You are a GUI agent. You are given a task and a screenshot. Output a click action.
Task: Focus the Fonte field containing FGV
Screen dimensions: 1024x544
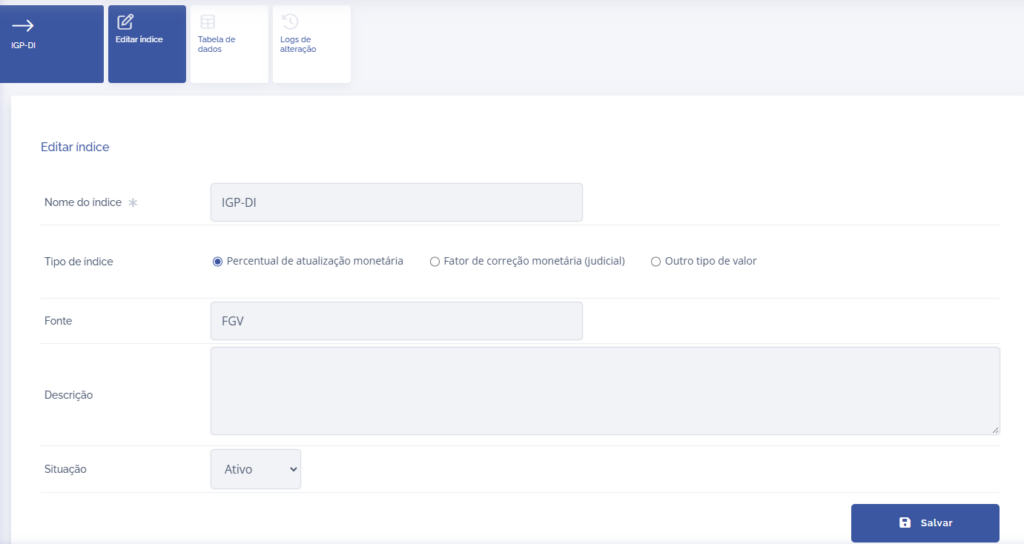pyautogui.click(x=396, y=321)
